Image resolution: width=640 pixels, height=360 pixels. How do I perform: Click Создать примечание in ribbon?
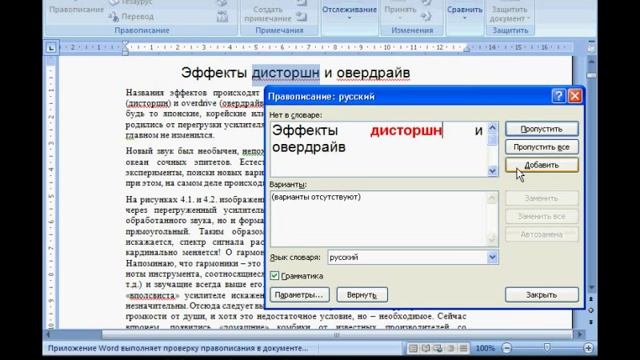267,13
